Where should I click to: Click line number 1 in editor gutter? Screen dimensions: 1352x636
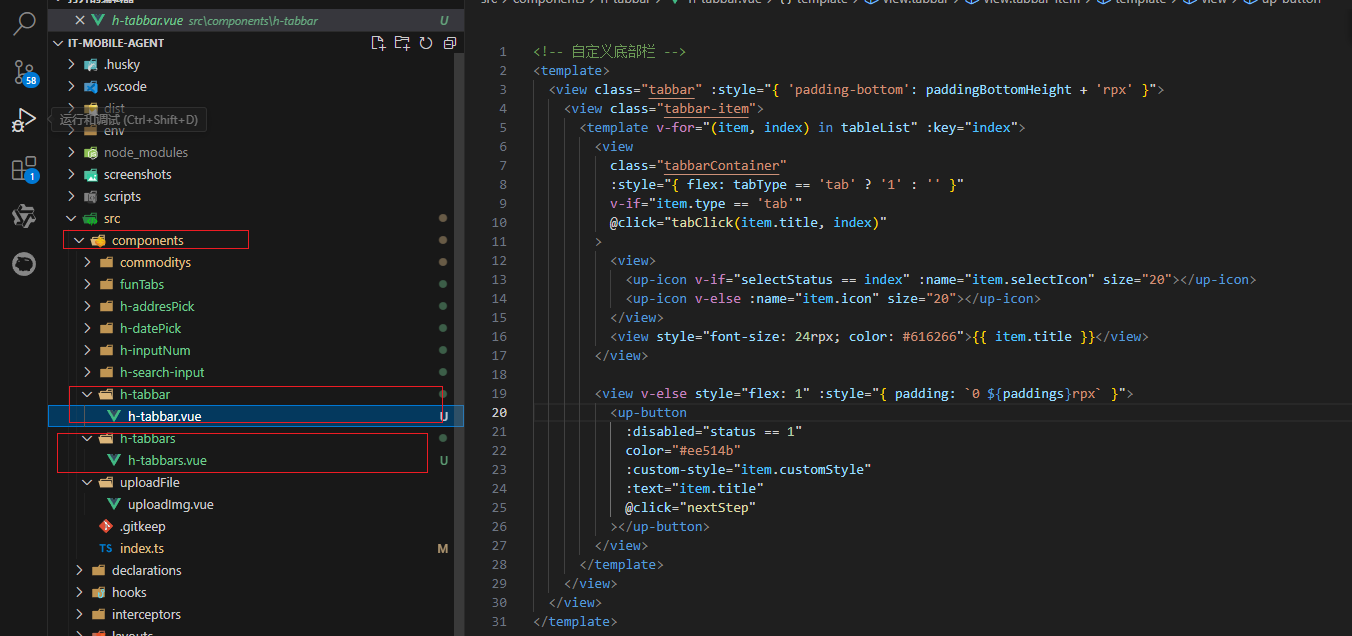pyautogui.click(x=504, y=51)
